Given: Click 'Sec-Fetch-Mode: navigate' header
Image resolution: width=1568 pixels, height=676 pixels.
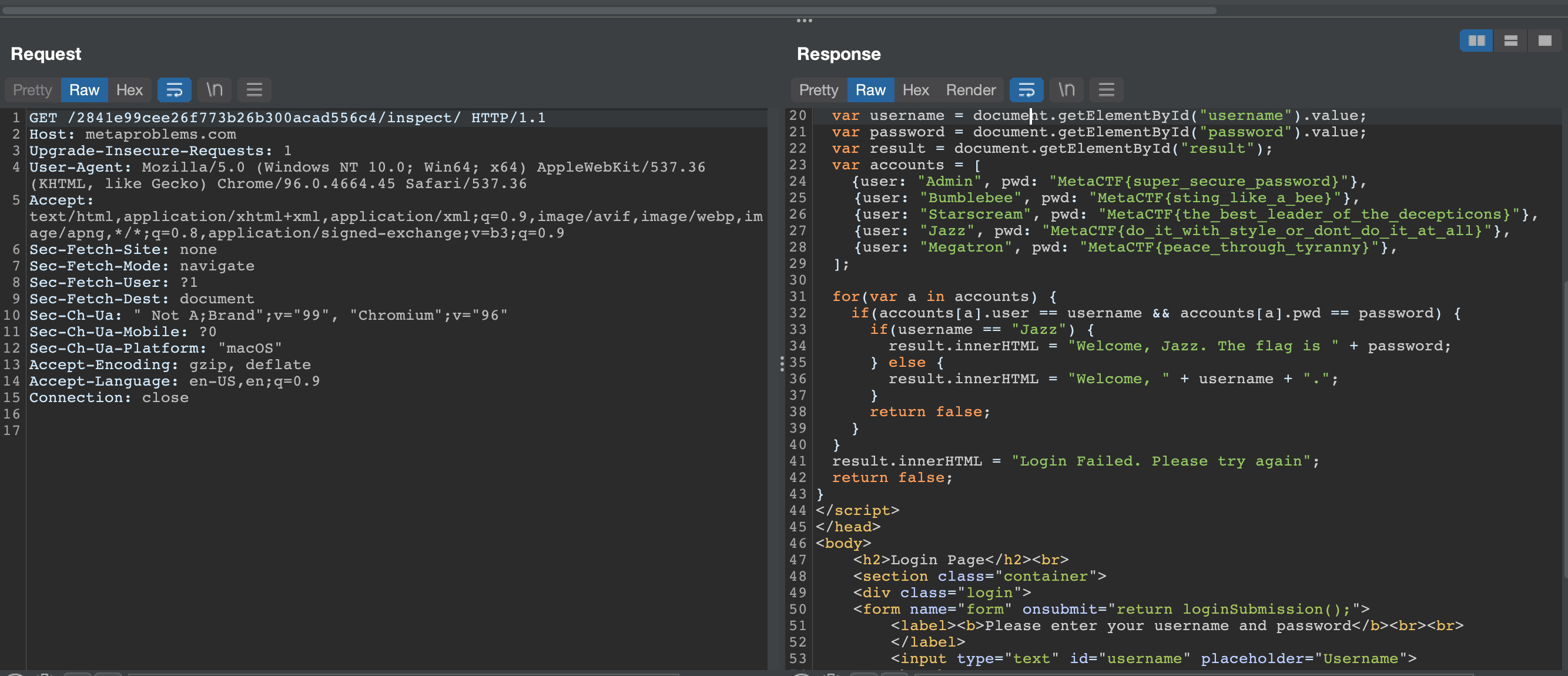Looking at the screenshot, I should click(142, 266).
